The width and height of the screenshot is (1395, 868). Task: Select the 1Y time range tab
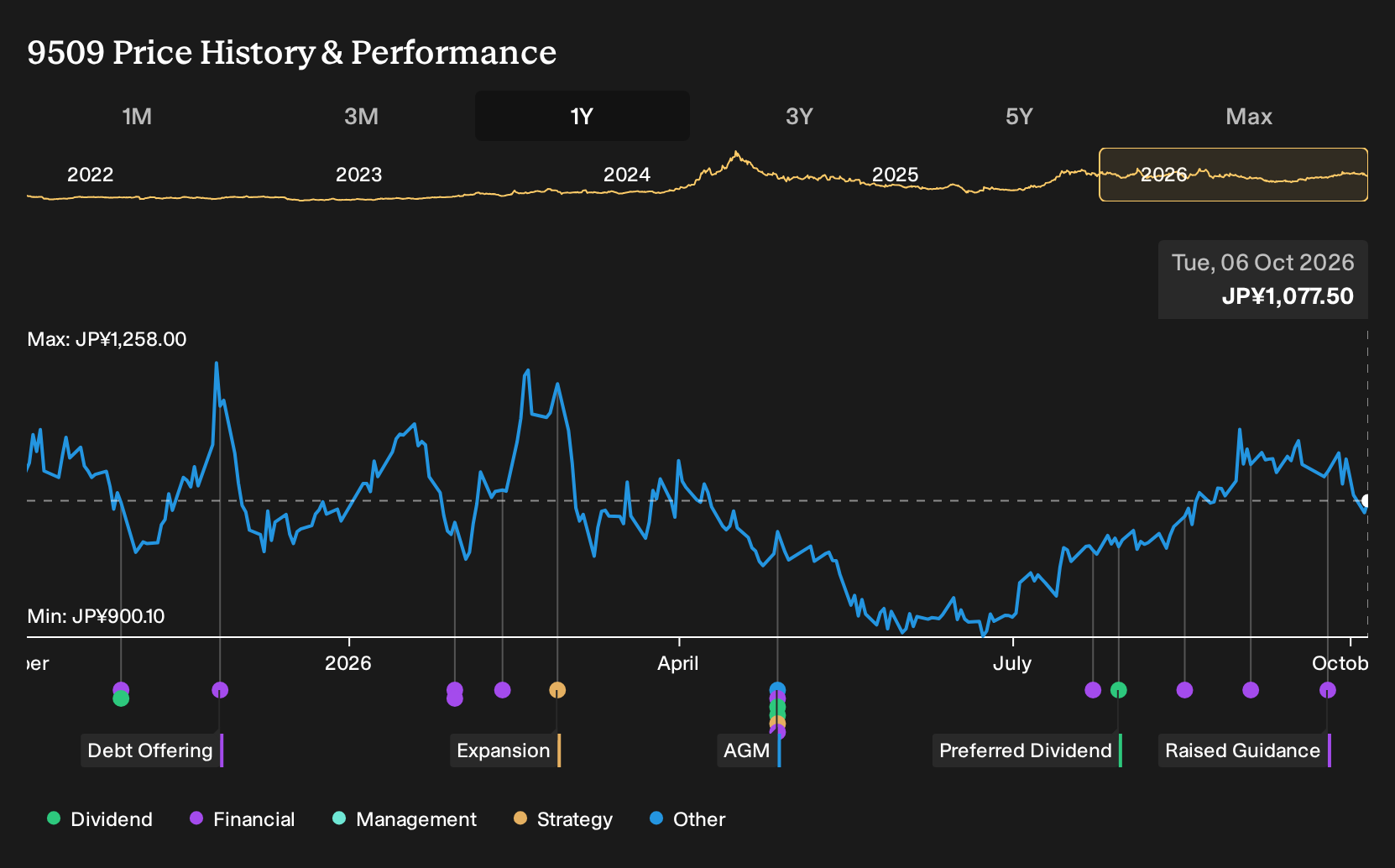582,116
